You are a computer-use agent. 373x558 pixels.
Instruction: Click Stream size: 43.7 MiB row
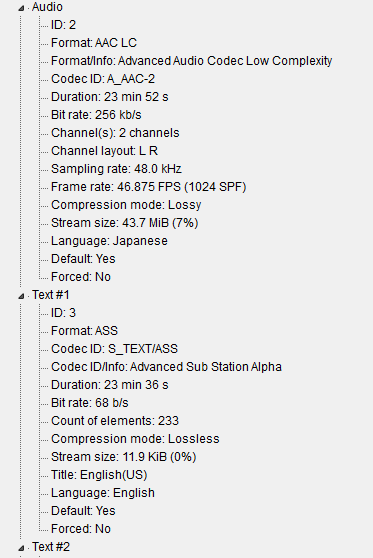tap(125, 223)
